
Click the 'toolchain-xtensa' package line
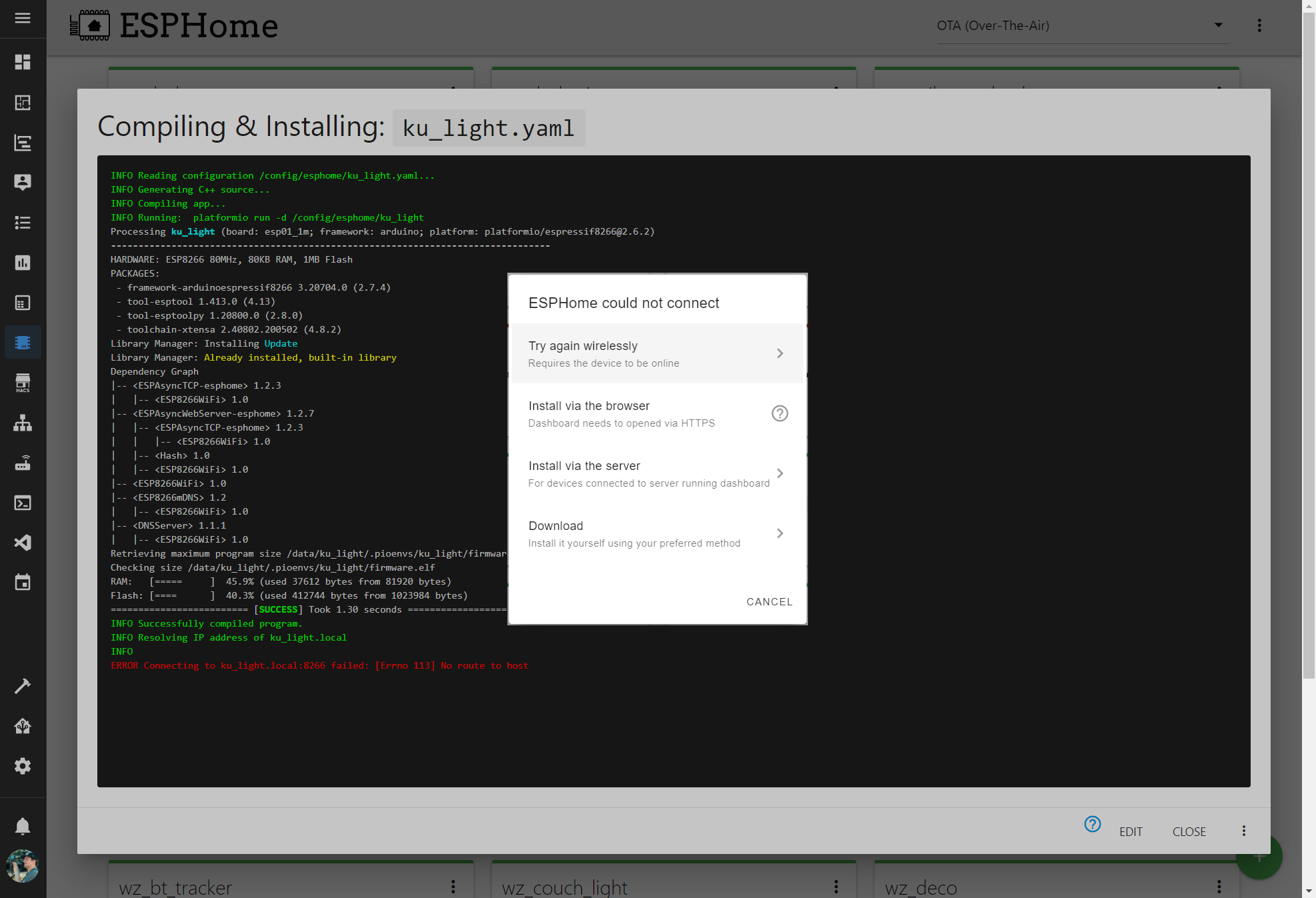coord(229,329)
